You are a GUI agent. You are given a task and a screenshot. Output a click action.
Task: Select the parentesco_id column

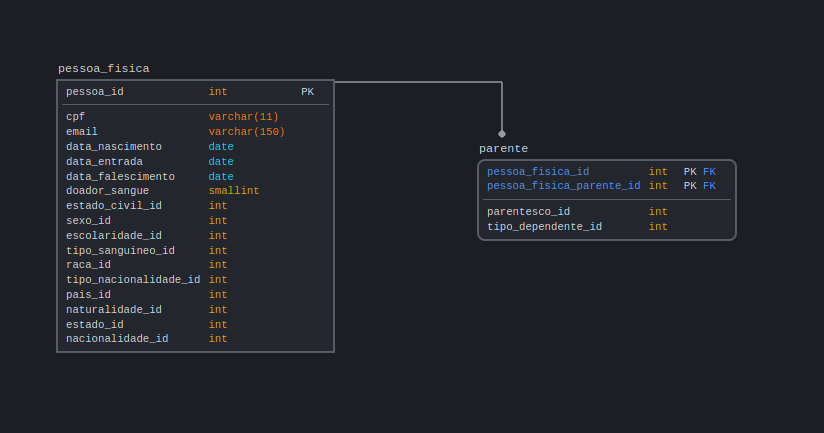(607, 212)
